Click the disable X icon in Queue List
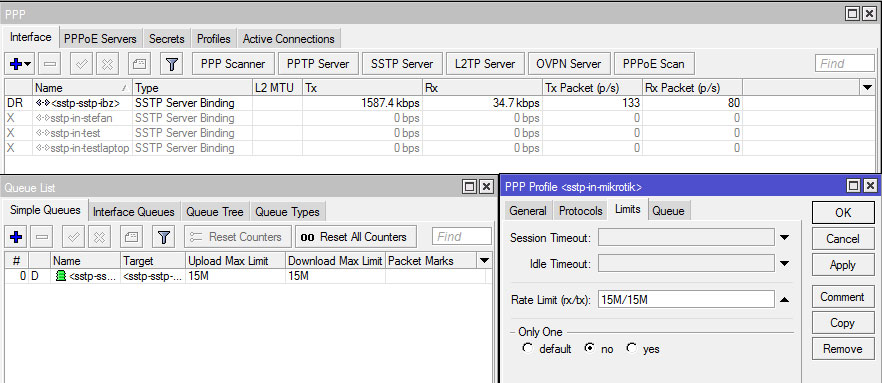Screen dimensions: 882x383 (99, 237)
